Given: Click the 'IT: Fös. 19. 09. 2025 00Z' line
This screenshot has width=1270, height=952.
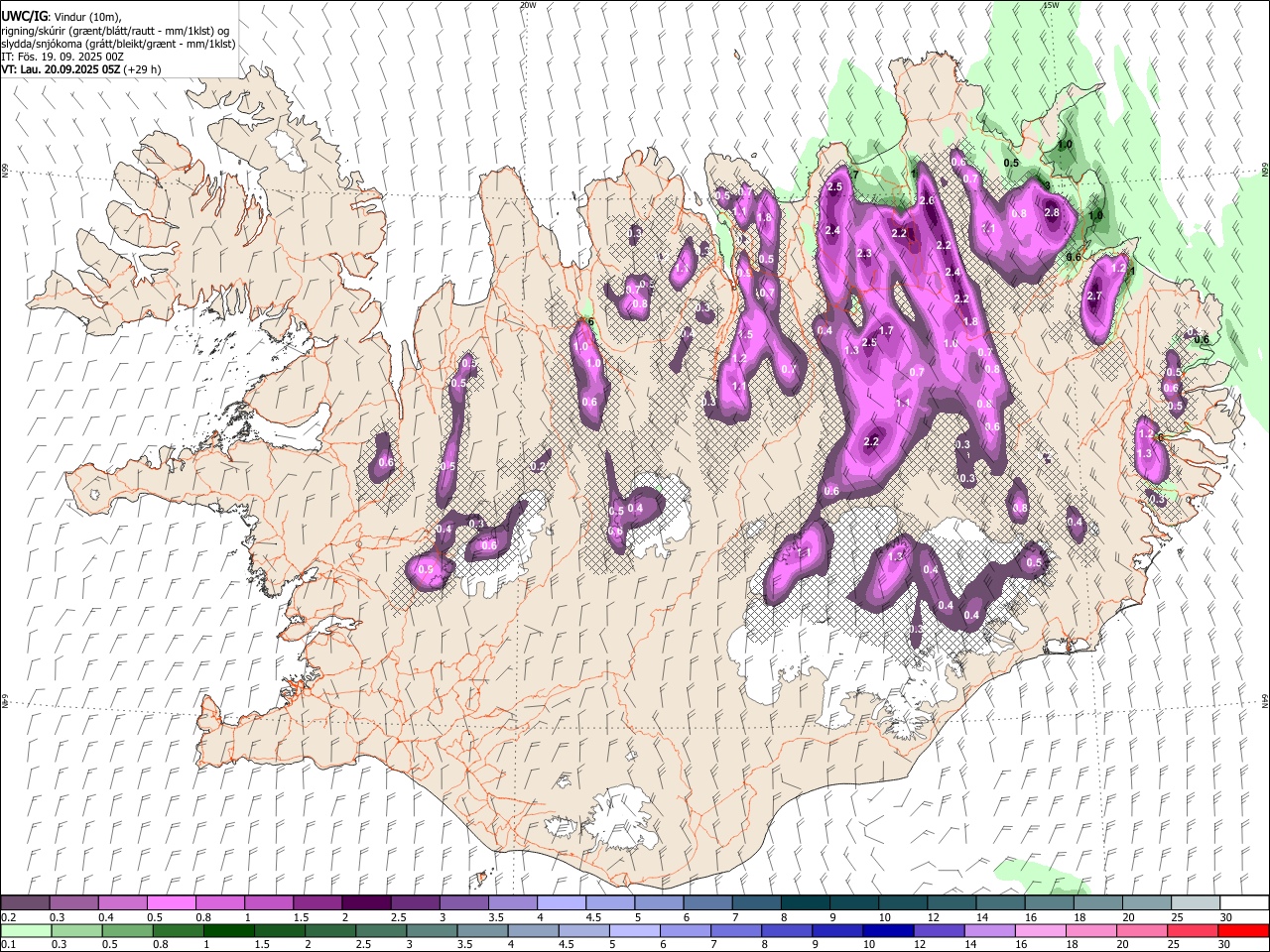Looking at the screenshot, I should (63, 57).
